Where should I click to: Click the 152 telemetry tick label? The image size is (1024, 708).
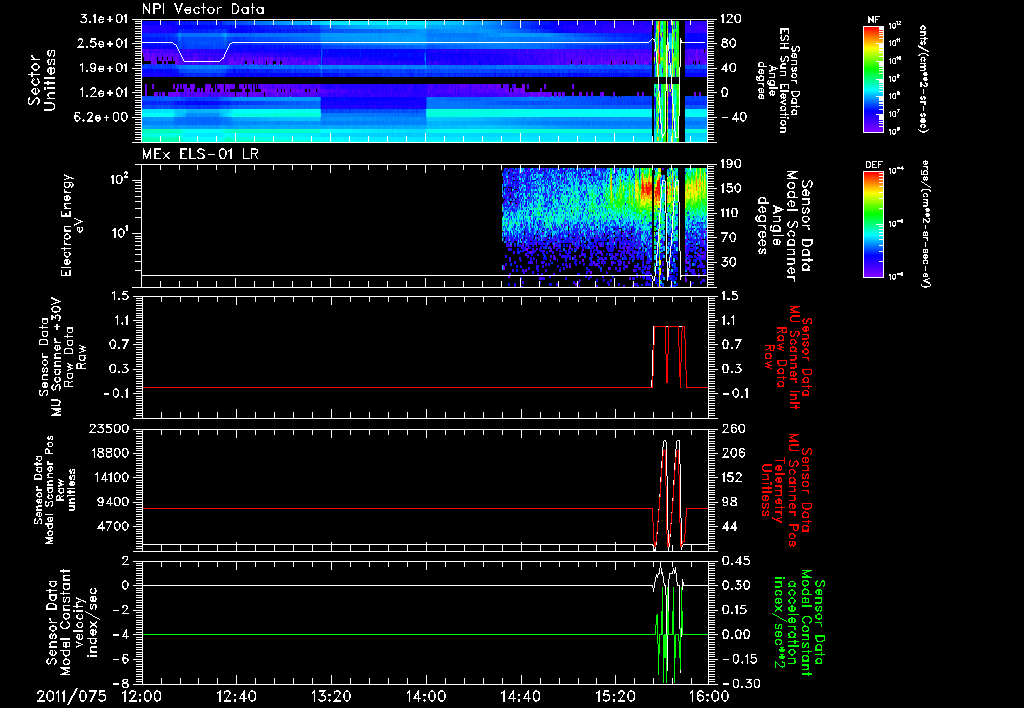731,477
